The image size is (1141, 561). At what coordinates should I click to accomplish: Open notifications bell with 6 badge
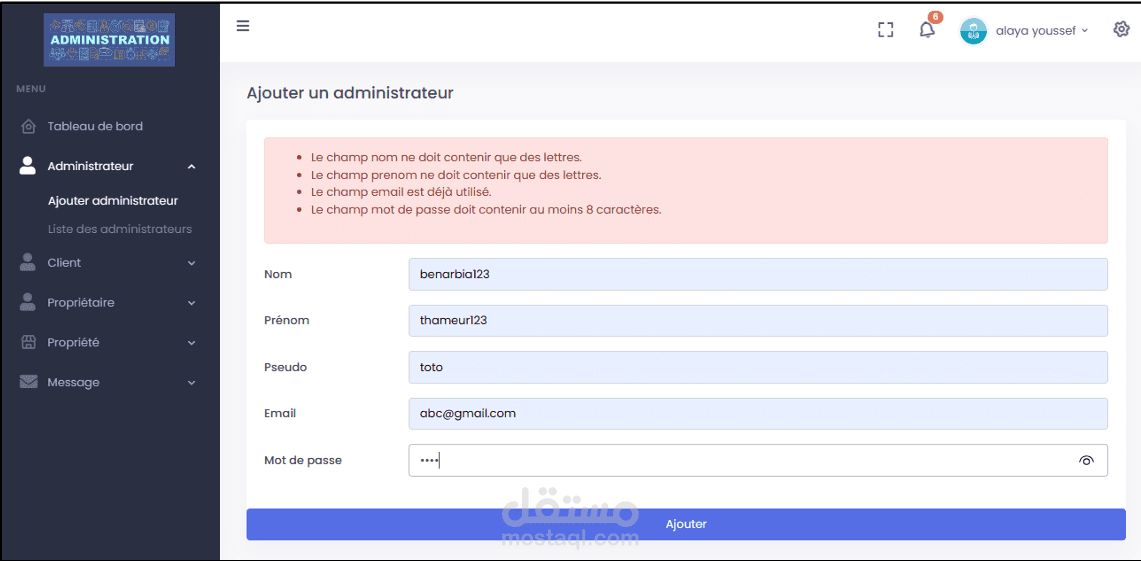[x=928, y=28]
